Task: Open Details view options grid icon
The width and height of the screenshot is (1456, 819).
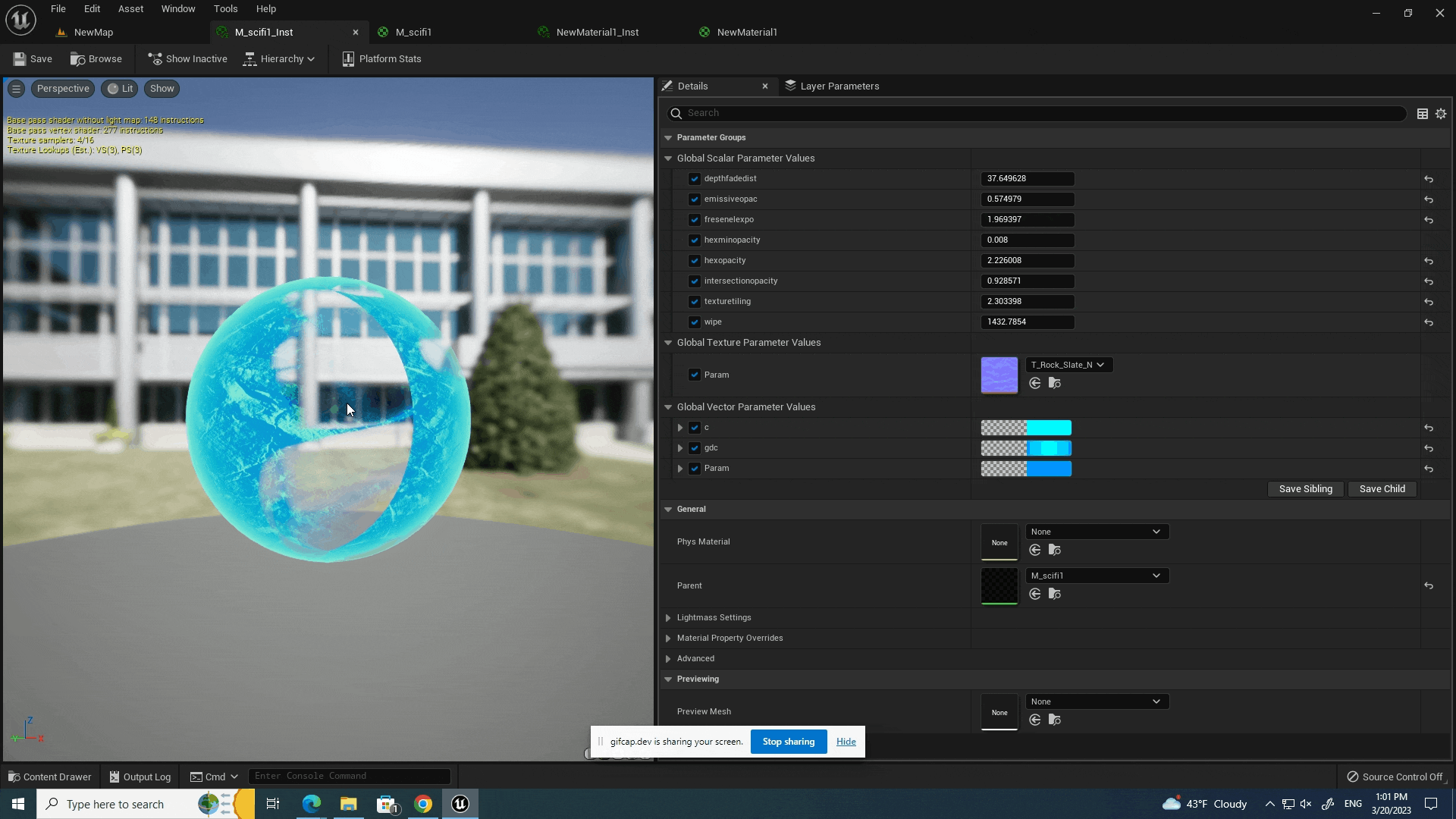Action: coord(1423,114)
